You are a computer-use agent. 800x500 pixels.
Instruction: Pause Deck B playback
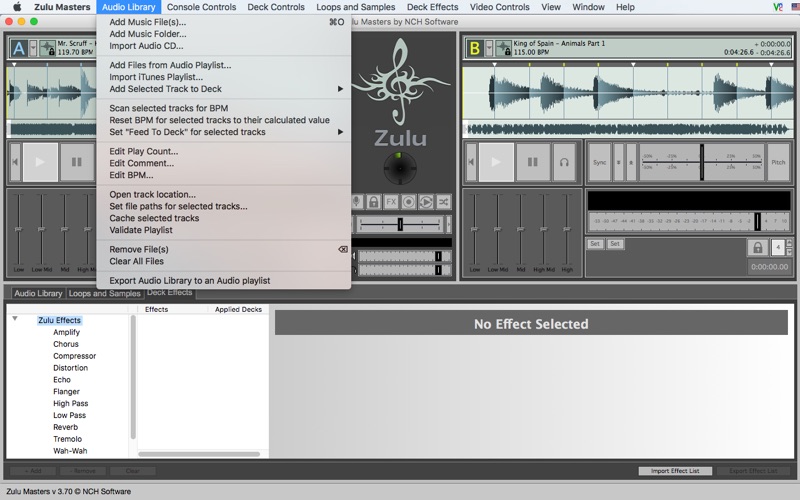[533, 162]
